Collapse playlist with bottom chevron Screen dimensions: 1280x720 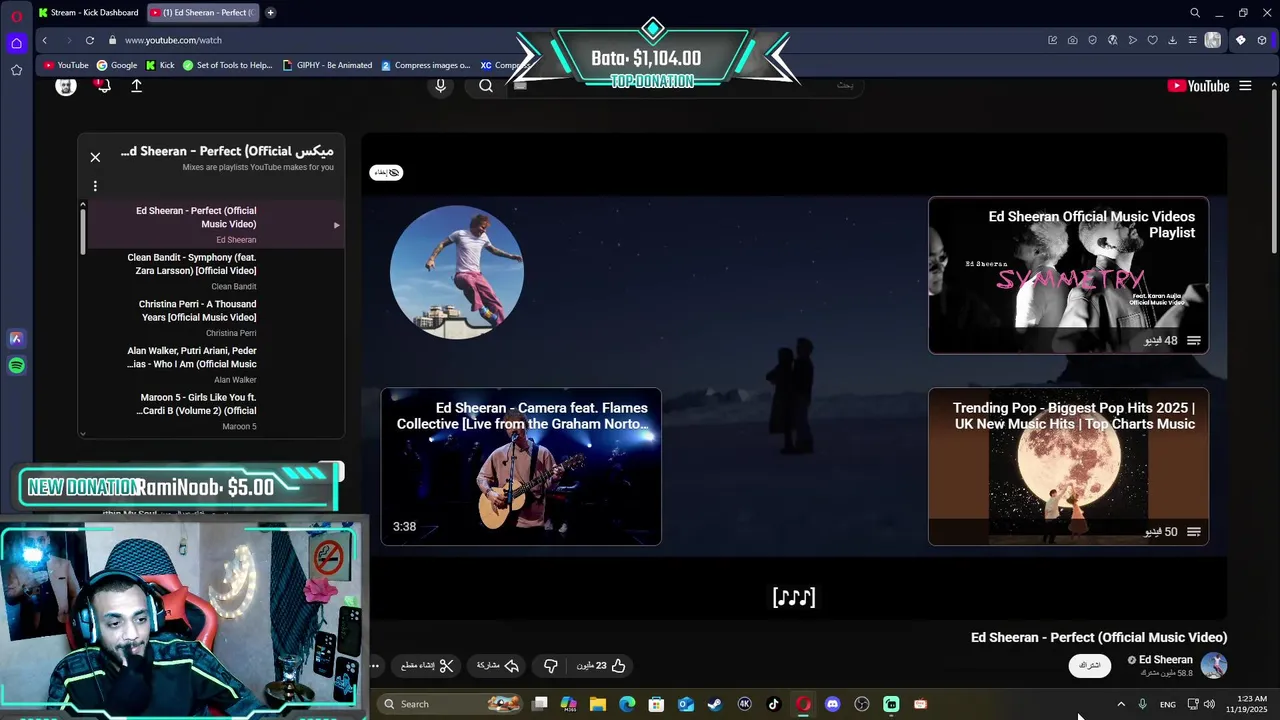tap(83, 433)
